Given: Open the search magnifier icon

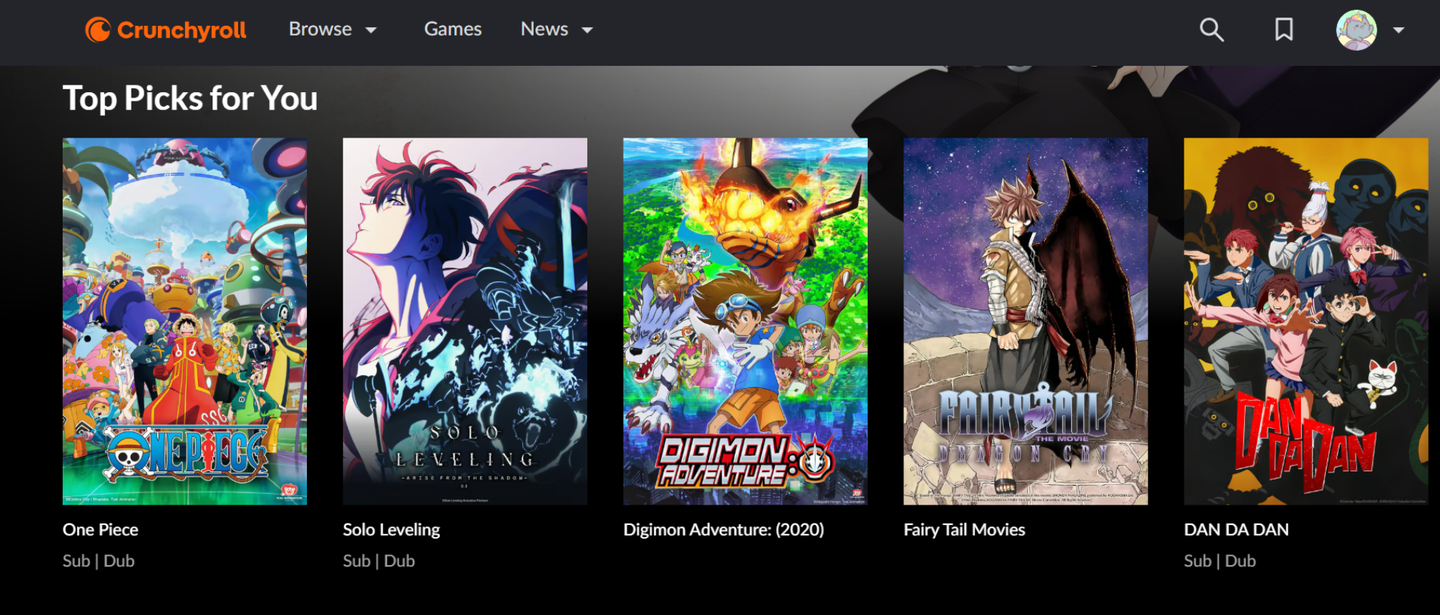Looking at the screenshot, I should (x=1211, y=30).
